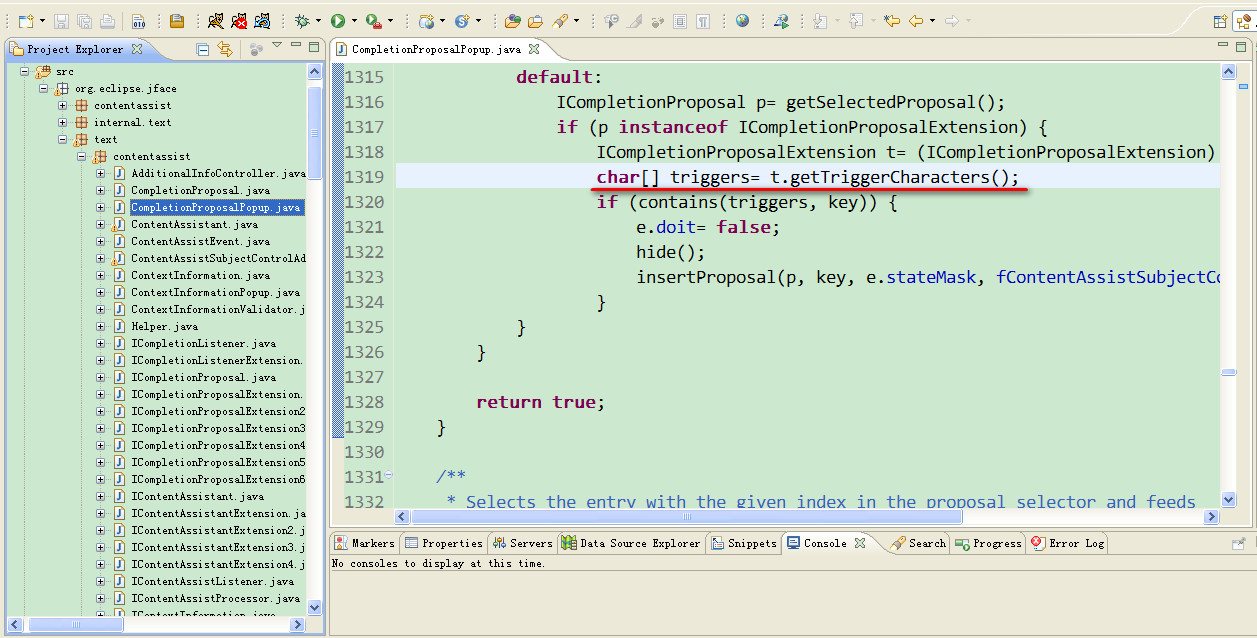The height and width of the screenshot is (638, 1257).
Task: Select ICompletionProposal.java in the tree
Action: 203,377
